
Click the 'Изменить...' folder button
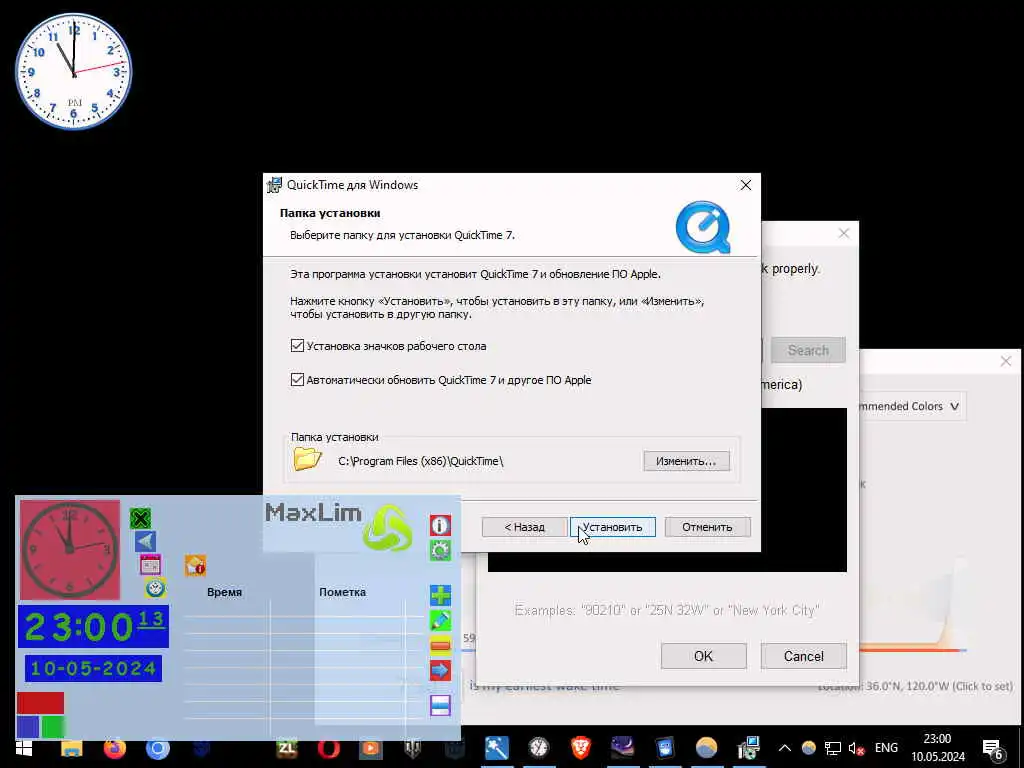click(686, 461)
